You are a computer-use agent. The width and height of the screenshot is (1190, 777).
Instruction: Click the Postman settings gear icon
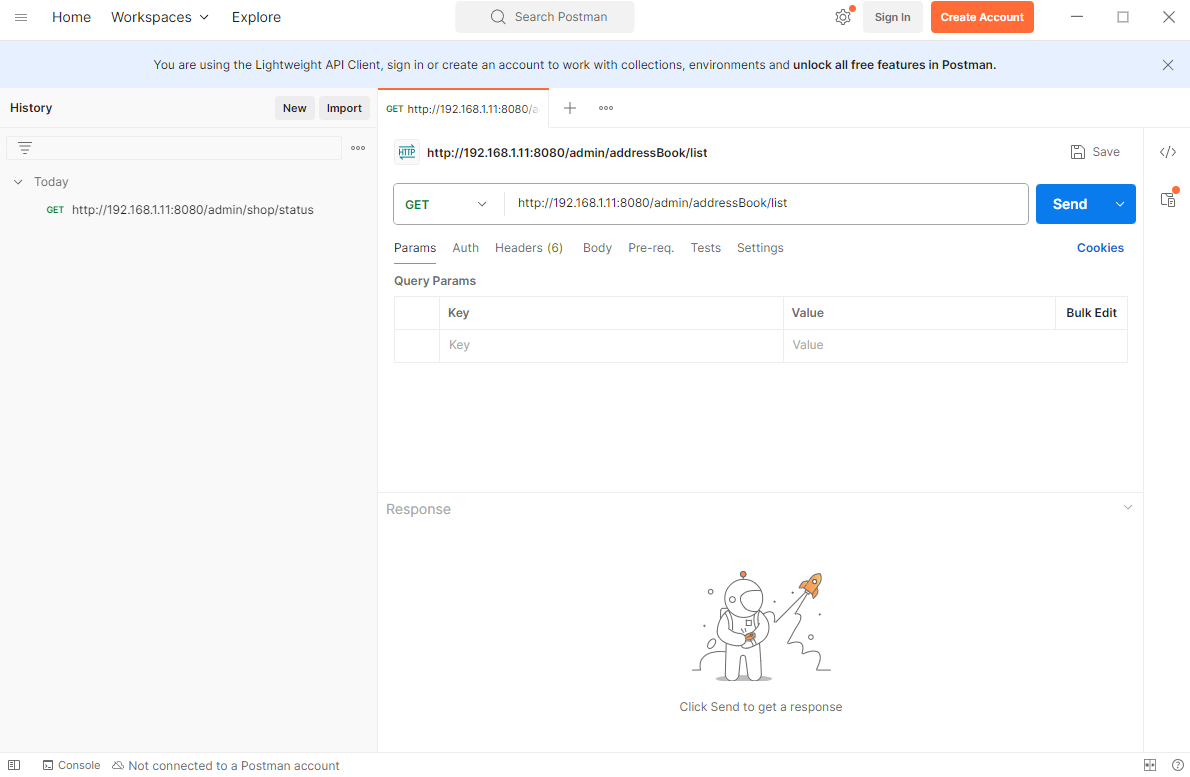pos(842,17)
